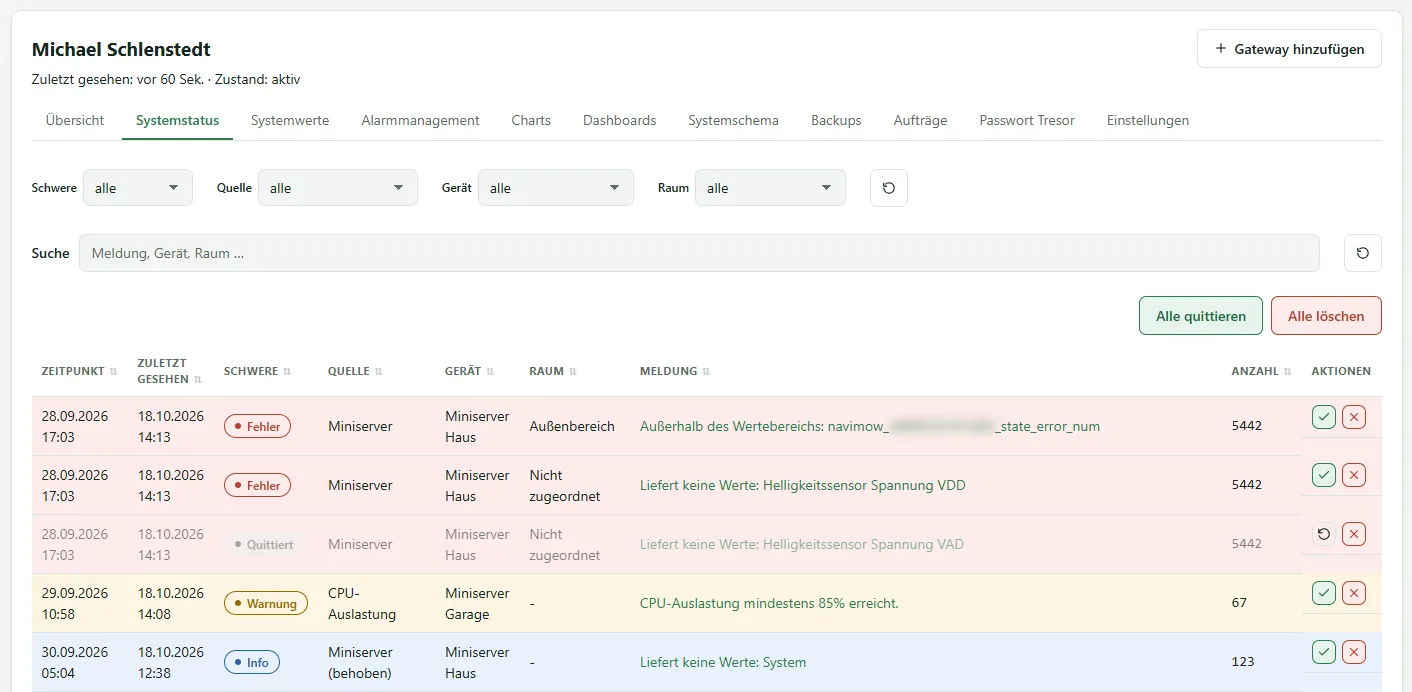This screenshot has height=692, width=1412.
Task: Sort the table by Anzahl
Action: tap(1261, 371)
